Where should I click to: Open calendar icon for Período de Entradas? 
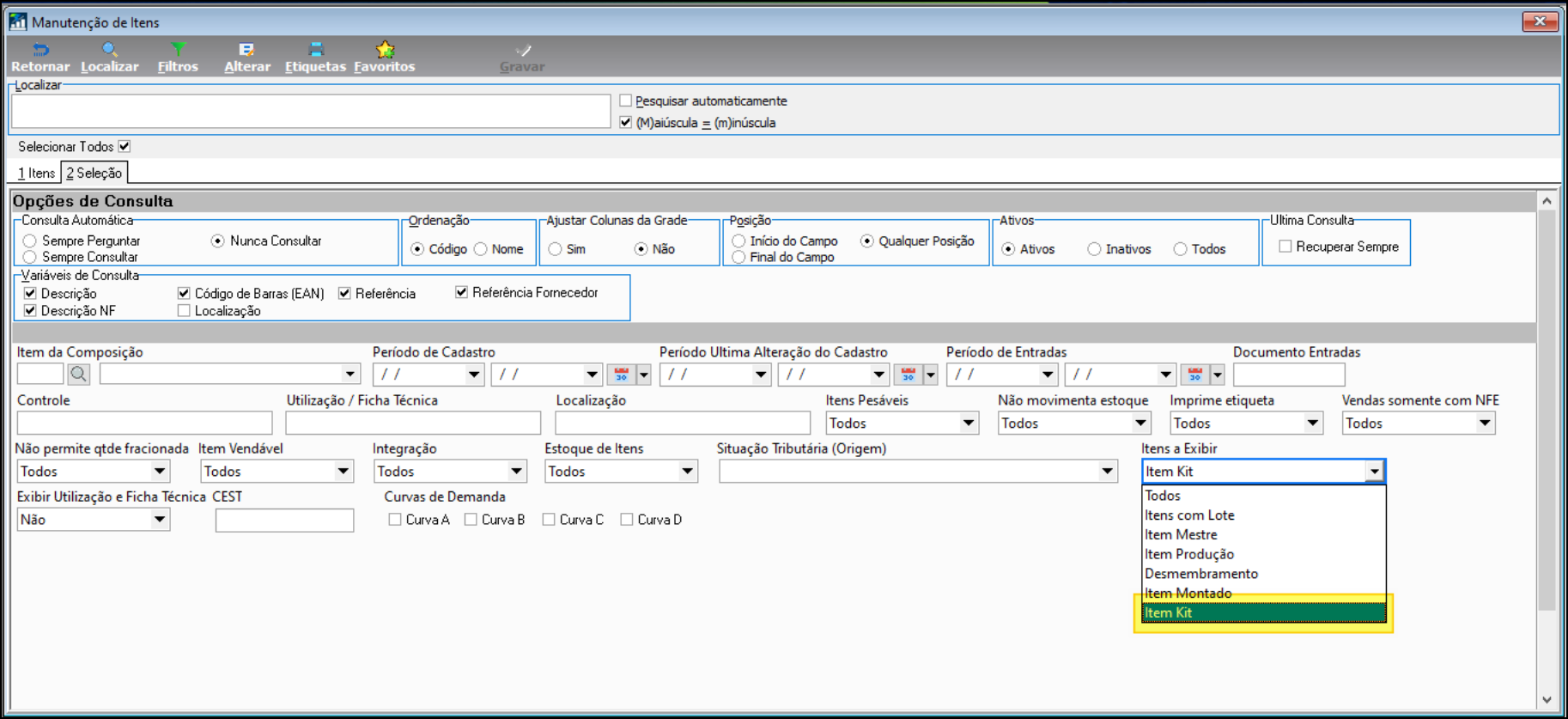tap(1195, 375)
